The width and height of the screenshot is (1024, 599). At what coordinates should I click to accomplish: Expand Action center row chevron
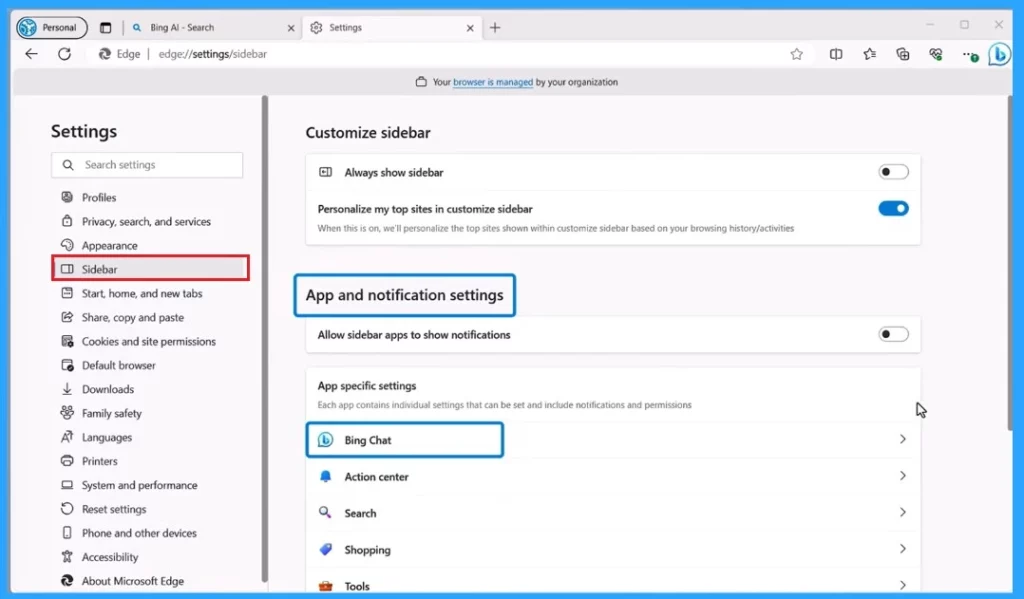[x=903, y=476]
